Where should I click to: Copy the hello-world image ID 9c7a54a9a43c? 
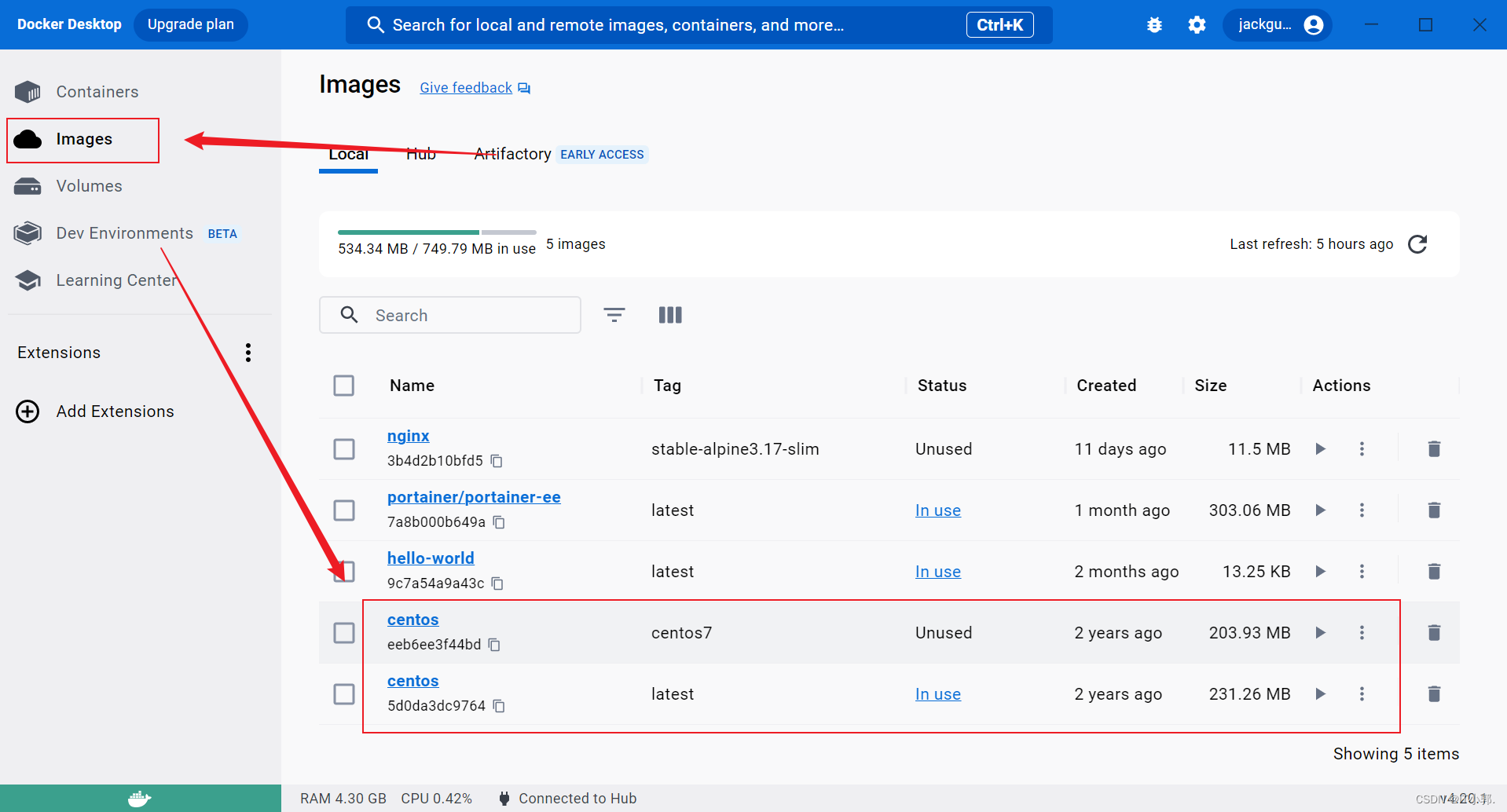[497, 583]
